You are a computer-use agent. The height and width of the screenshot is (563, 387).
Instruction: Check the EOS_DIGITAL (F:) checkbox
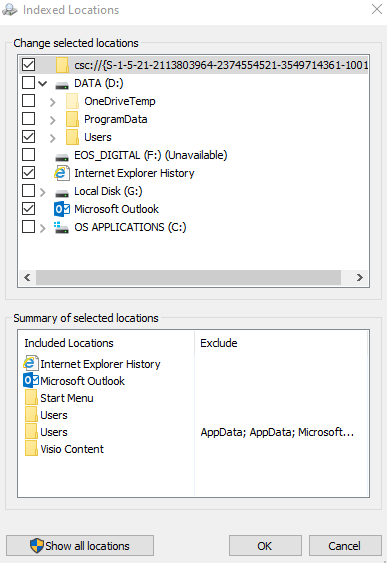point(28,154)
